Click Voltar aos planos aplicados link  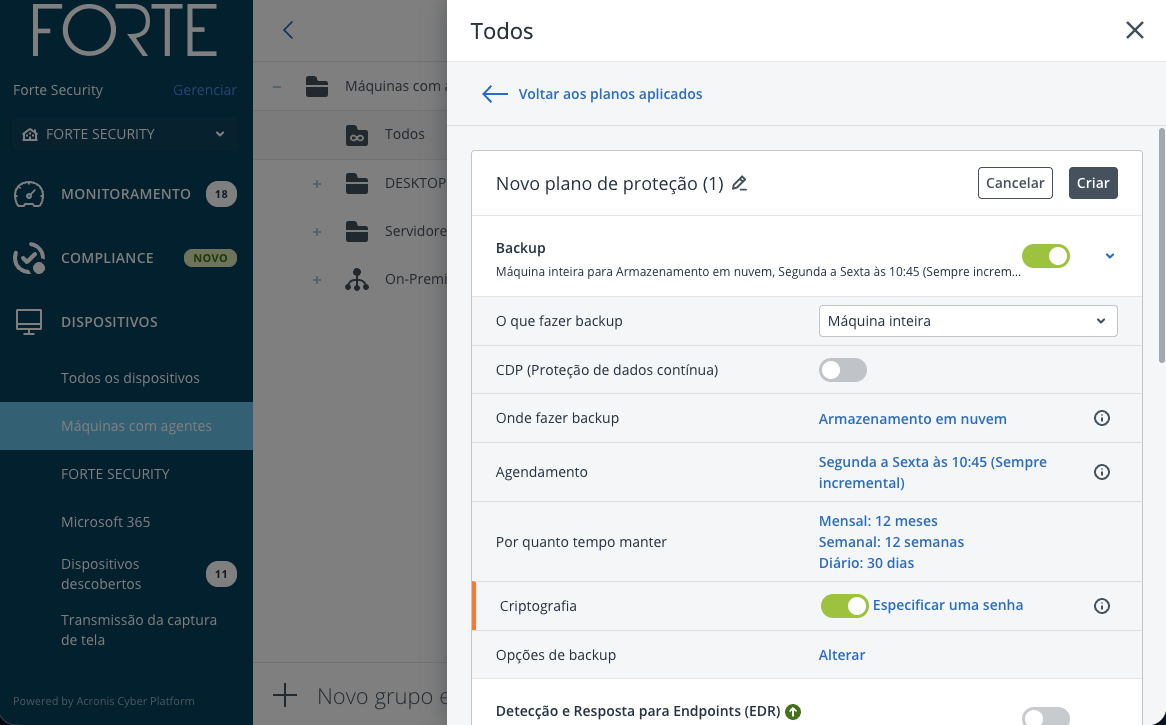tap(610, 94)
